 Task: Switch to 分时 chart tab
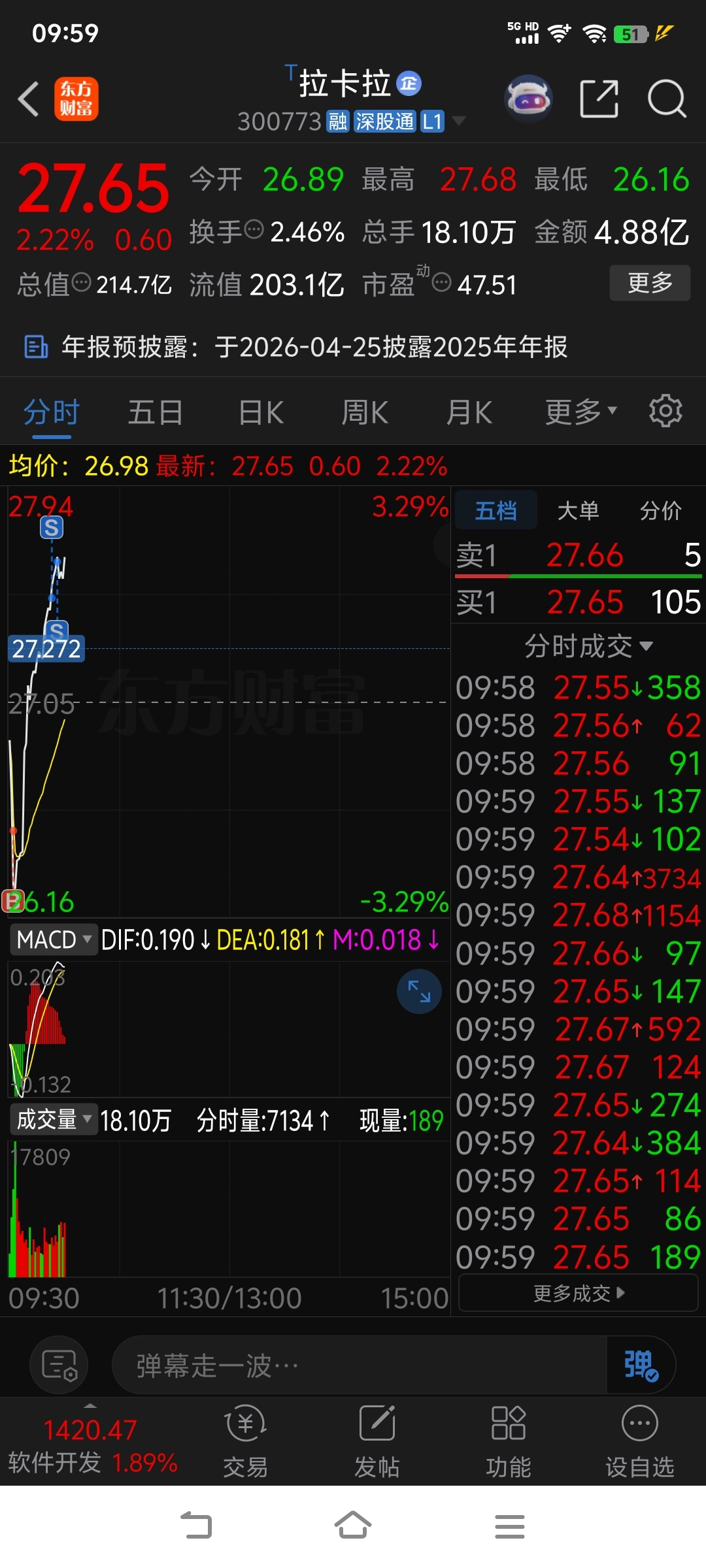pyautogui.click(x=52, y=413)
